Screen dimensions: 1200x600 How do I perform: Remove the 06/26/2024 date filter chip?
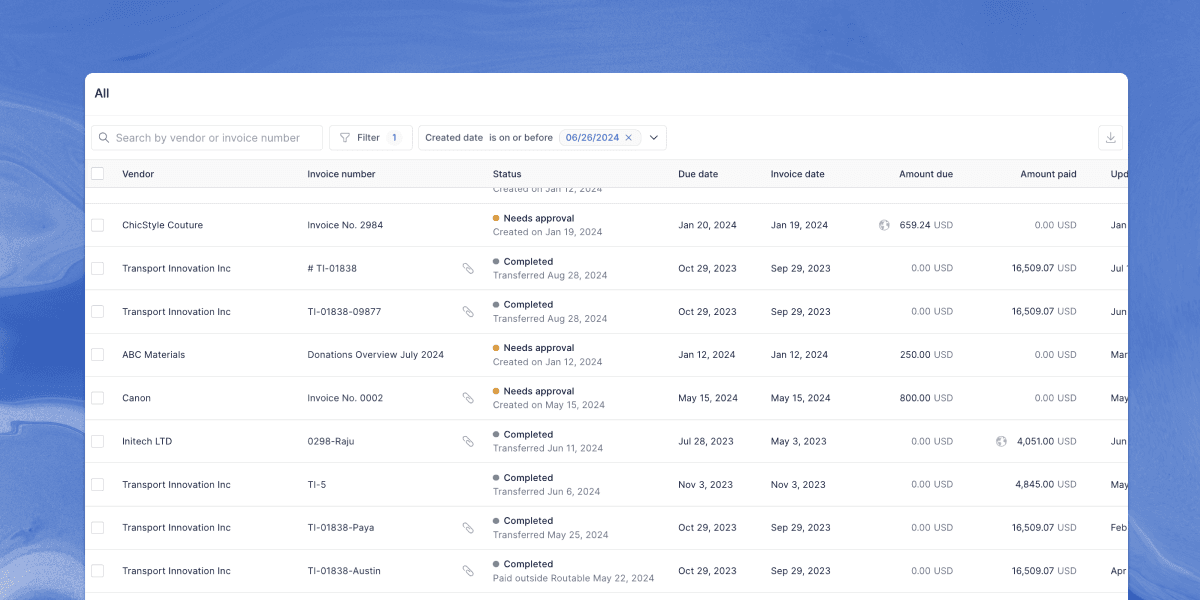click(628, 138)
